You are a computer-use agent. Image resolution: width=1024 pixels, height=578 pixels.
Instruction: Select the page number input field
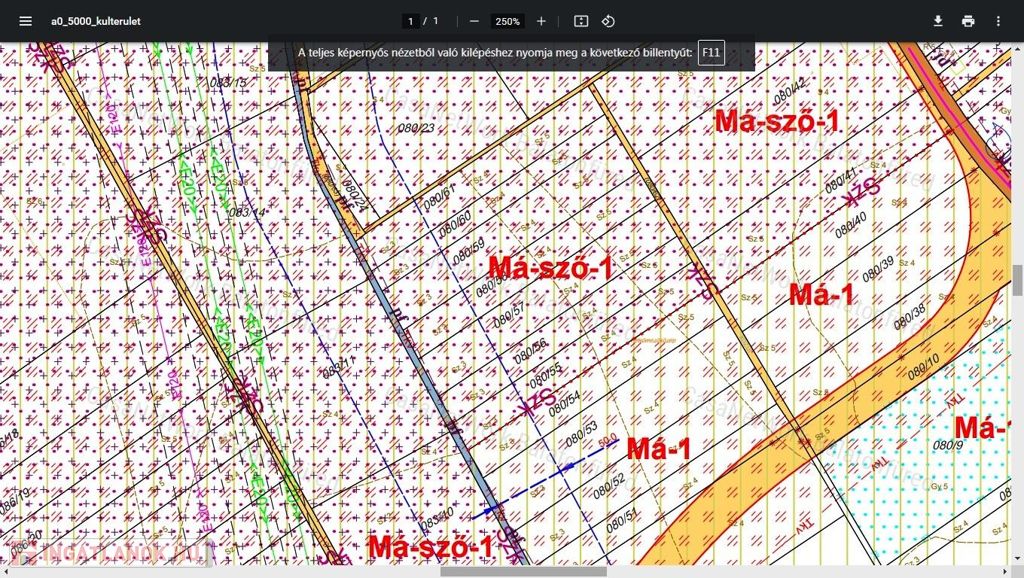pos(410,21)
